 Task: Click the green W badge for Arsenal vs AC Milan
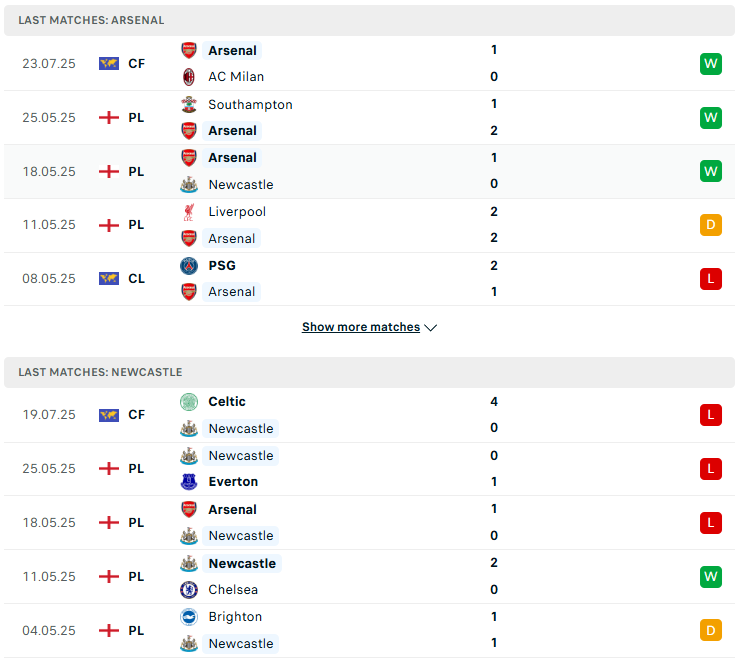(x=710, y=64)
